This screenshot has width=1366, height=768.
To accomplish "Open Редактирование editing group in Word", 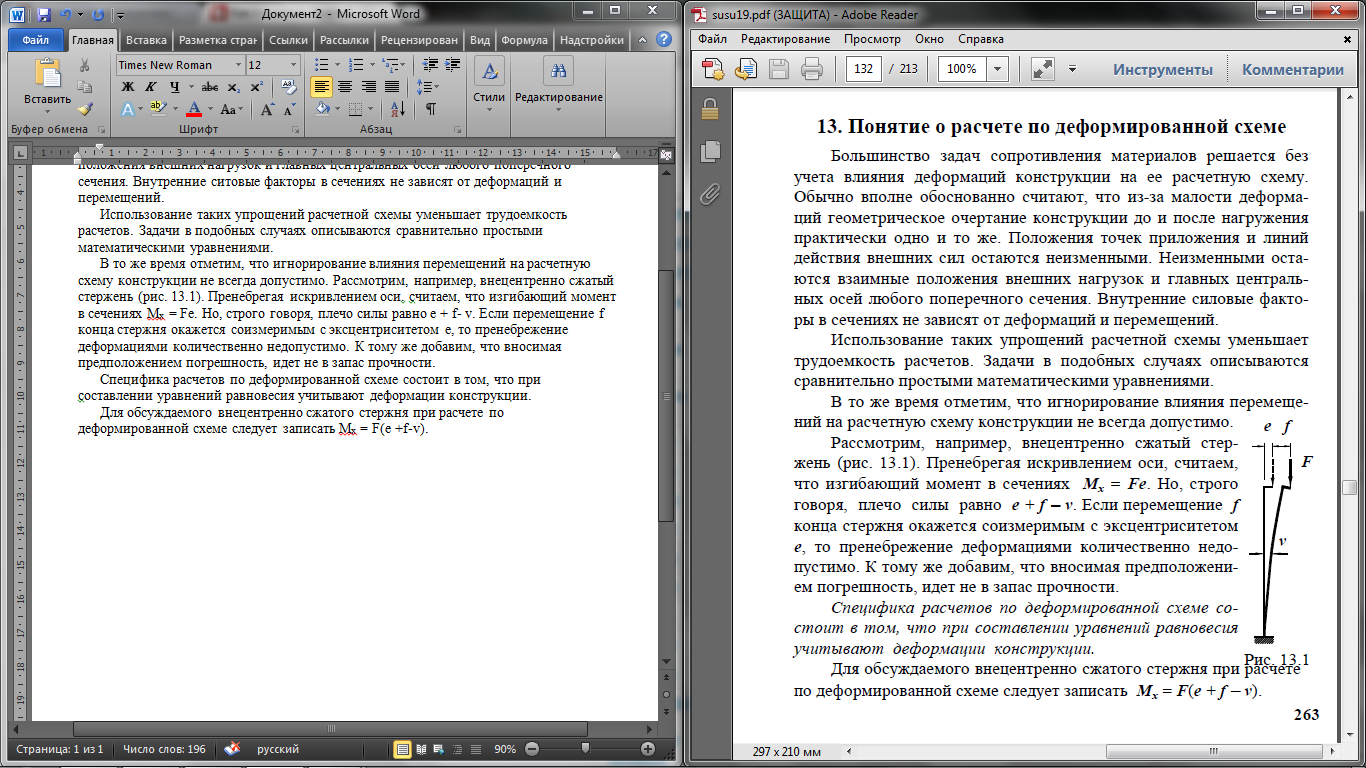I will 558,85.
